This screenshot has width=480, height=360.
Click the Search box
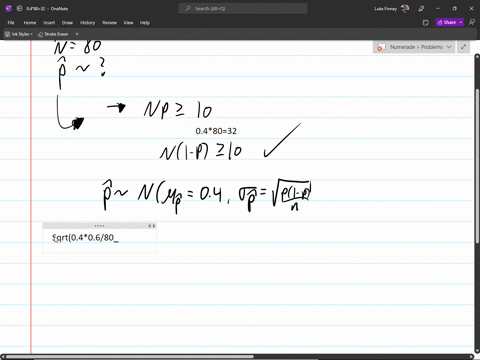tap(243, 9)
